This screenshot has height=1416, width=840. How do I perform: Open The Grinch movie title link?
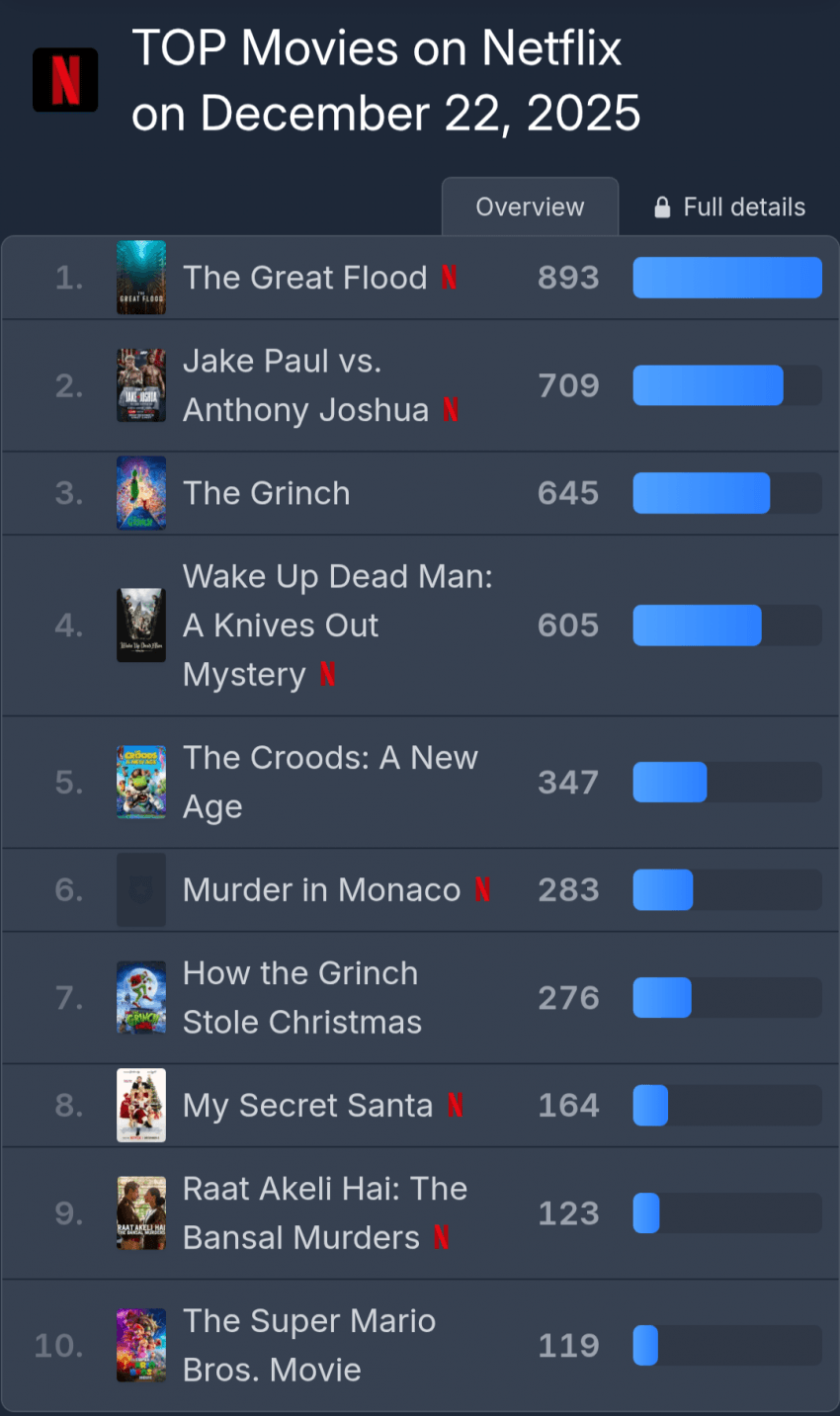(267, 493)
